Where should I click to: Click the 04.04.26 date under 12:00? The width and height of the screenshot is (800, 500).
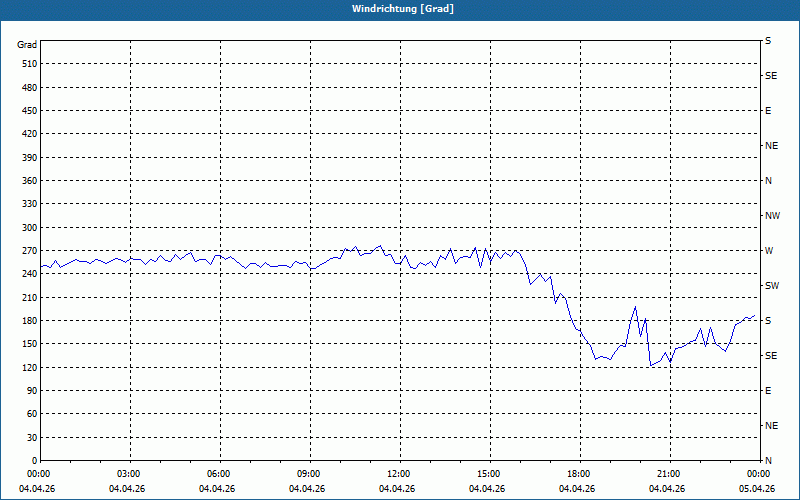point(397,489)
